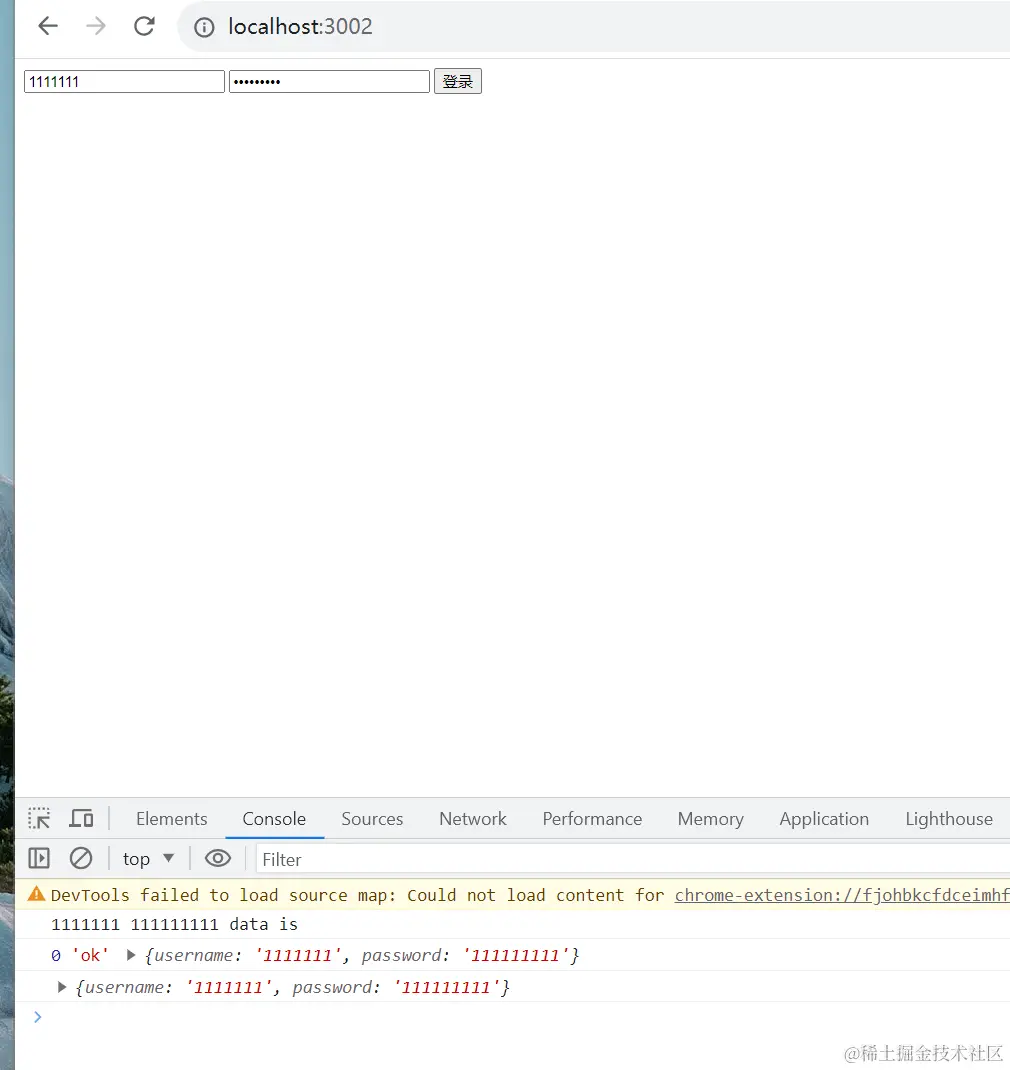This screenshot has width=1010, height=1070.
Task: Open the Network tab
Action: (x=473, y=819)
